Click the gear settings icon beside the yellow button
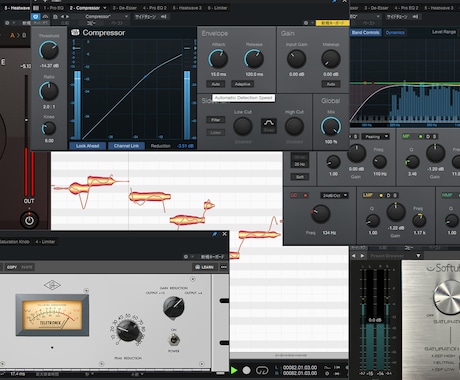The height and width of the screenshot is (380, 460). (306, 23)
